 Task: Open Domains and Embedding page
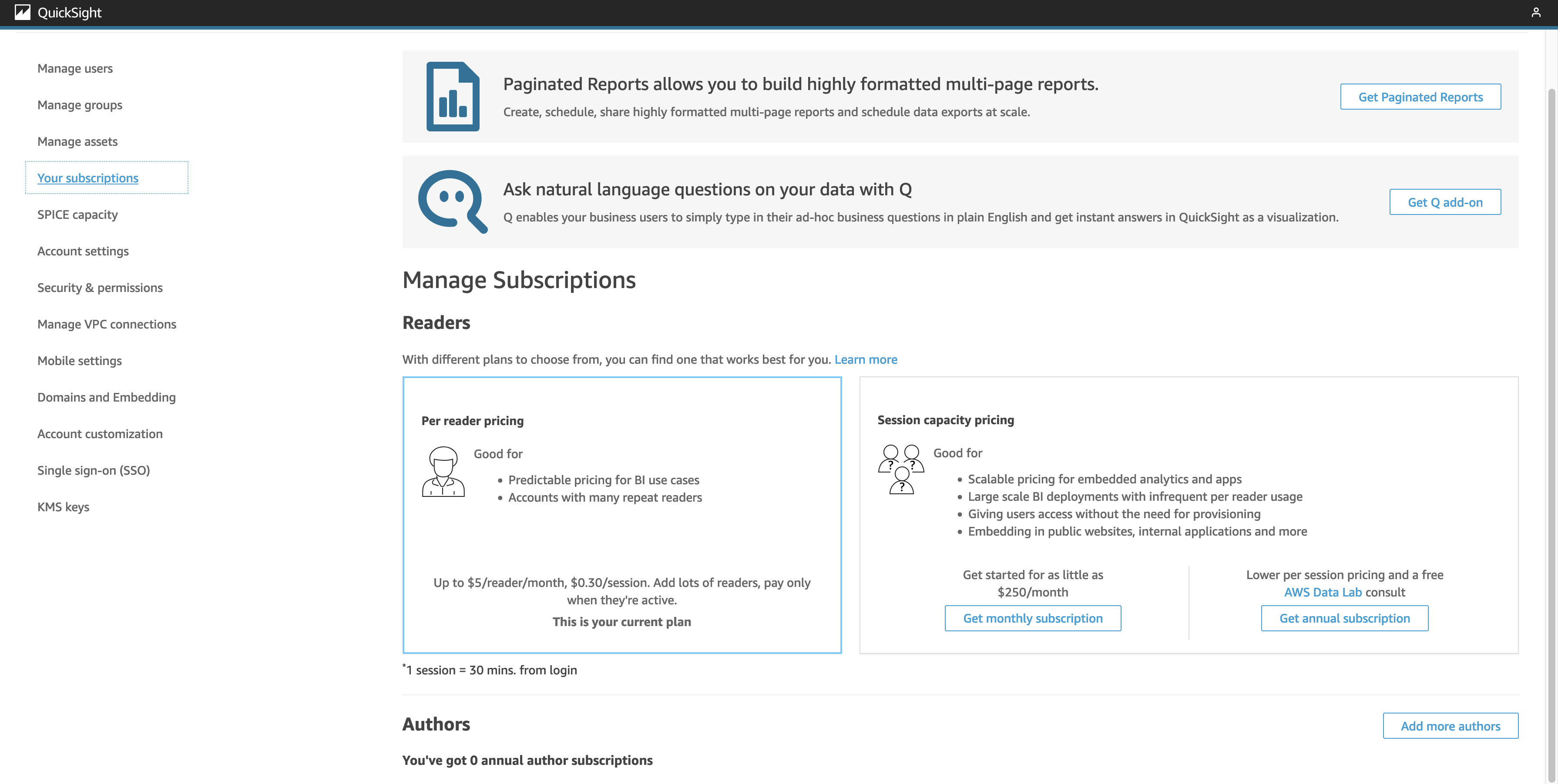click(107, 397)
